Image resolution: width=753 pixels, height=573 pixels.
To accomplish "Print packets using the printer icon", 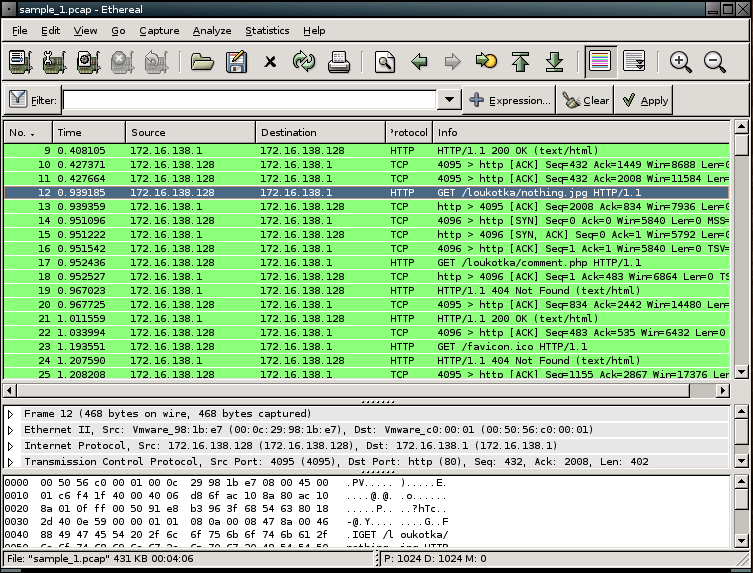I will pyautogui.click(x=339, y=62).
